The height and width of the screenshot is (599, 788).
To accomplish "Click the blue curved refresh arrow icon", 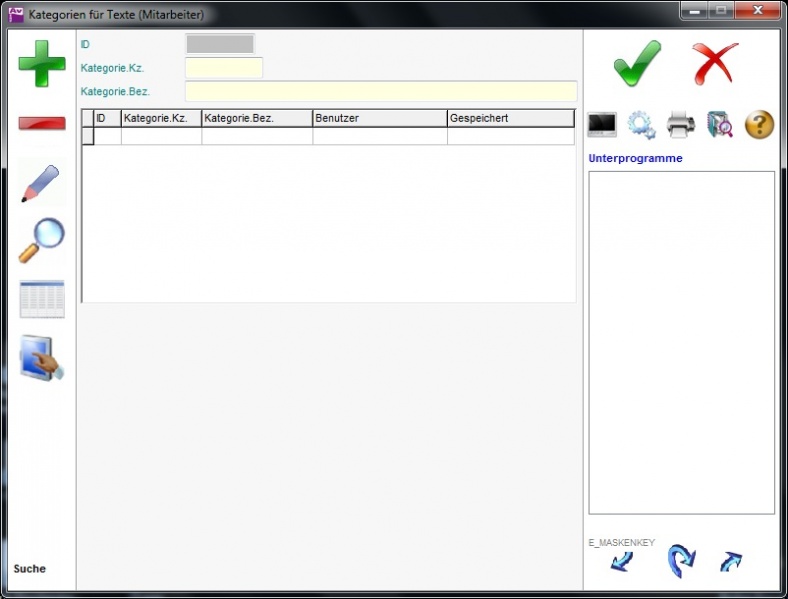I will pos(681,561).
